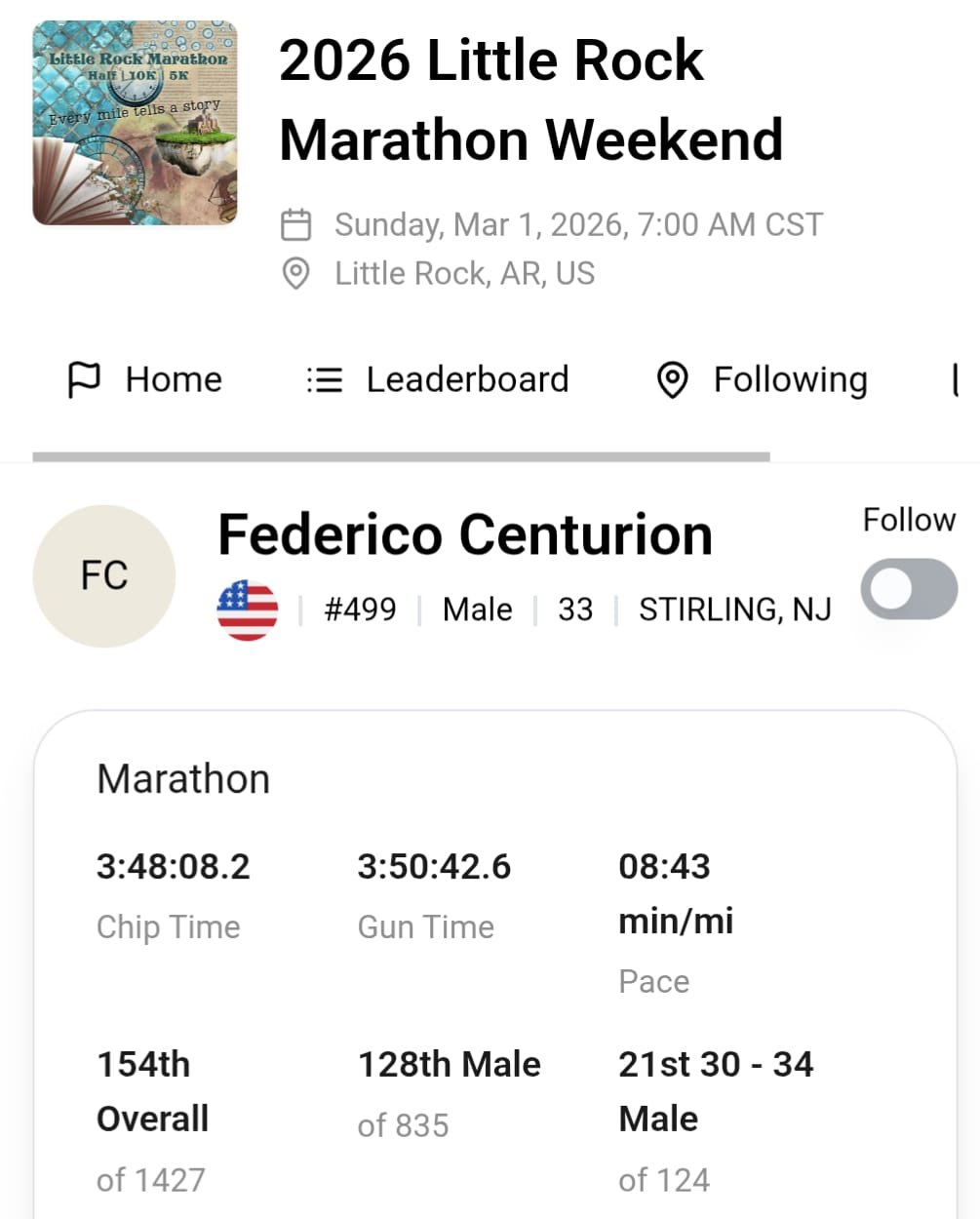Open the Home tab
This screenshot has width=980, height=1219.
pos(144,379)
